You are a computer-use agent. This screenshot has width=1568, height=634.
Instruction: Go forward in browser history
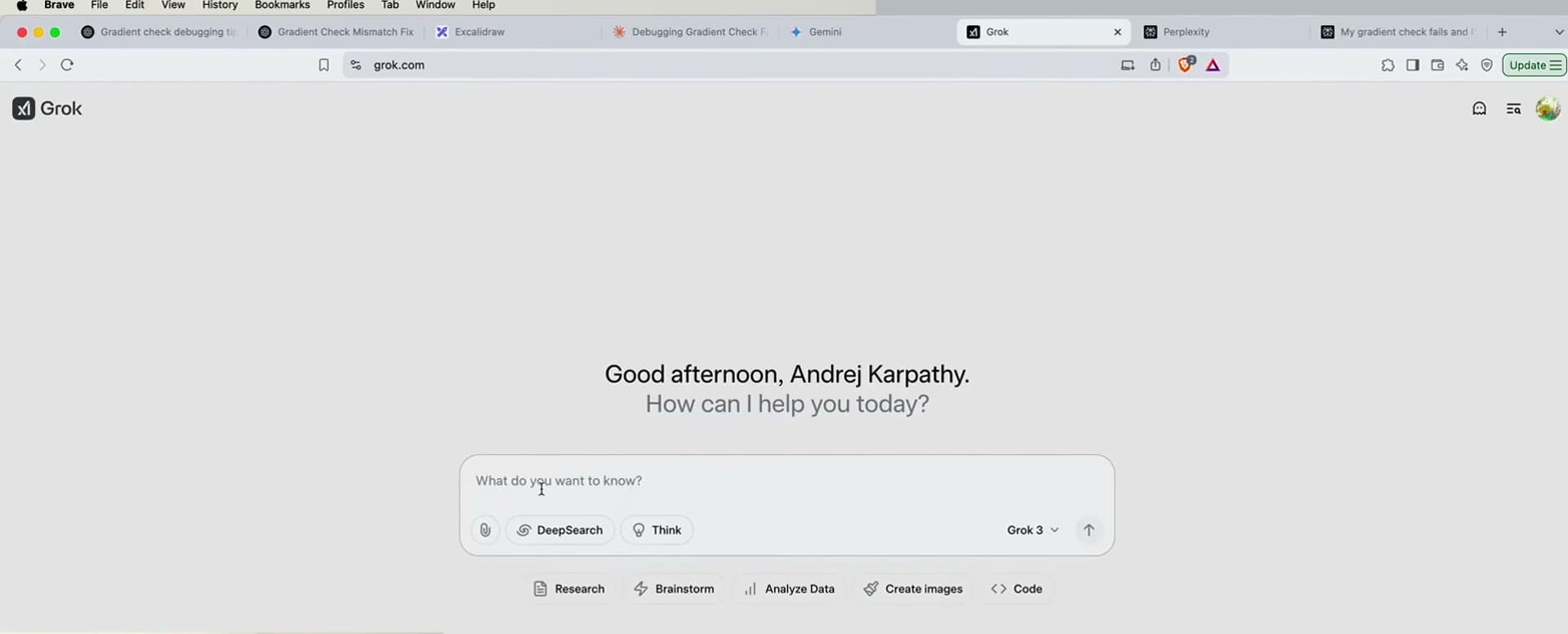click(42, 65)
